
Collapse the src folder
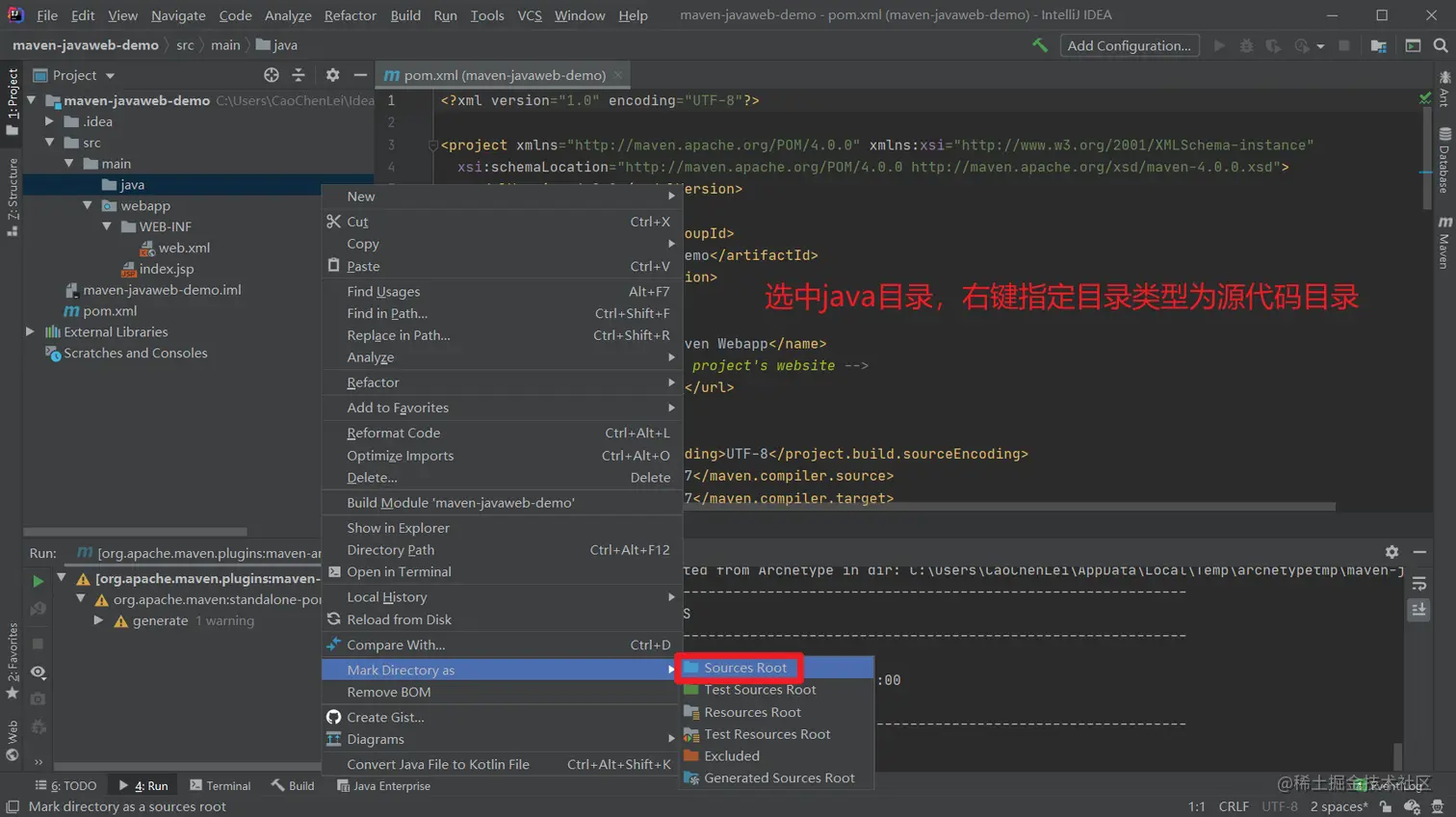pyautogui.click(x=49, y=143)
